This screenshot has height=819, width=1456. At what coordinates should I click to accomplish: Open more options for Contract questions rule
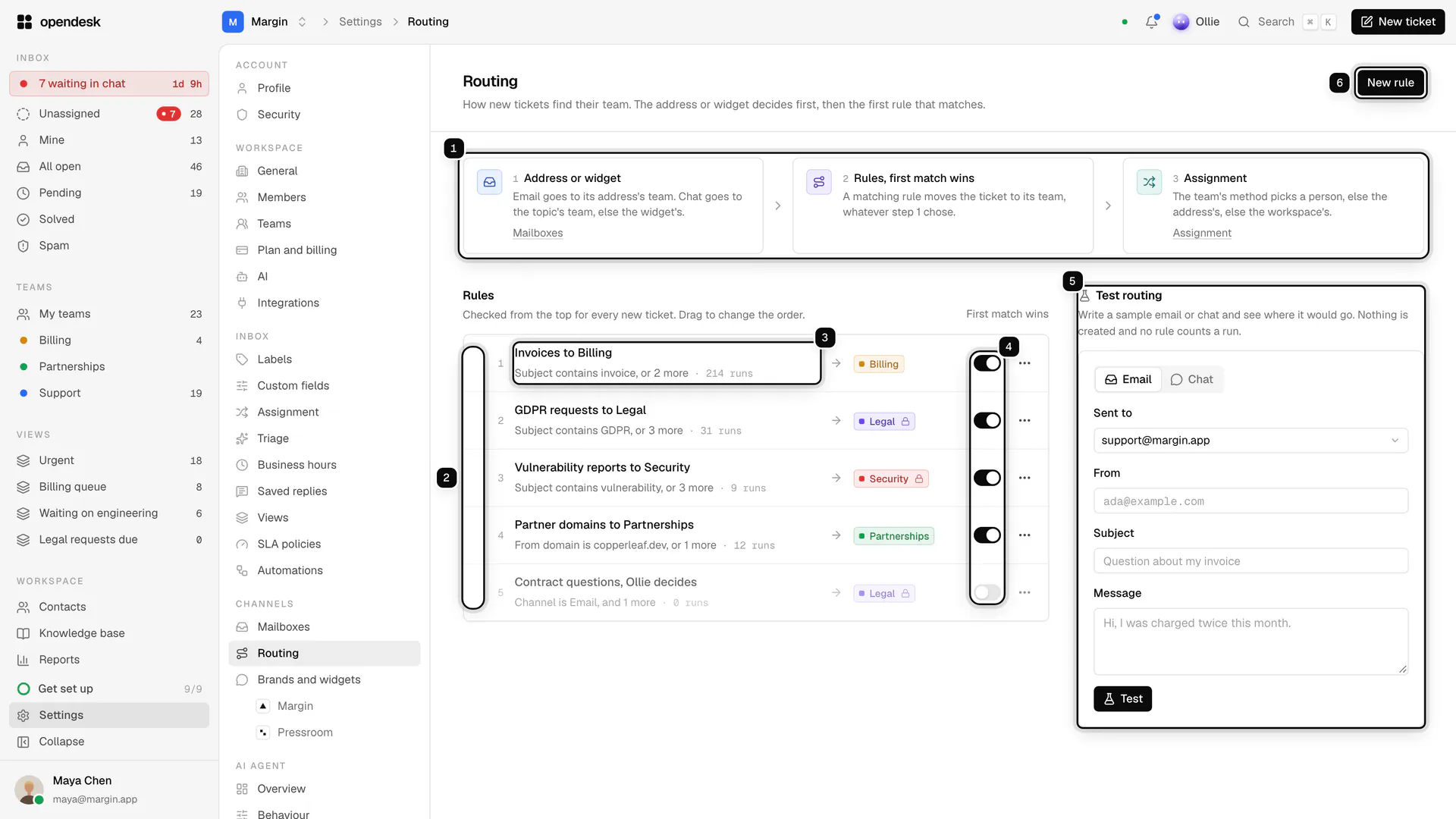tap(1025, 592)
